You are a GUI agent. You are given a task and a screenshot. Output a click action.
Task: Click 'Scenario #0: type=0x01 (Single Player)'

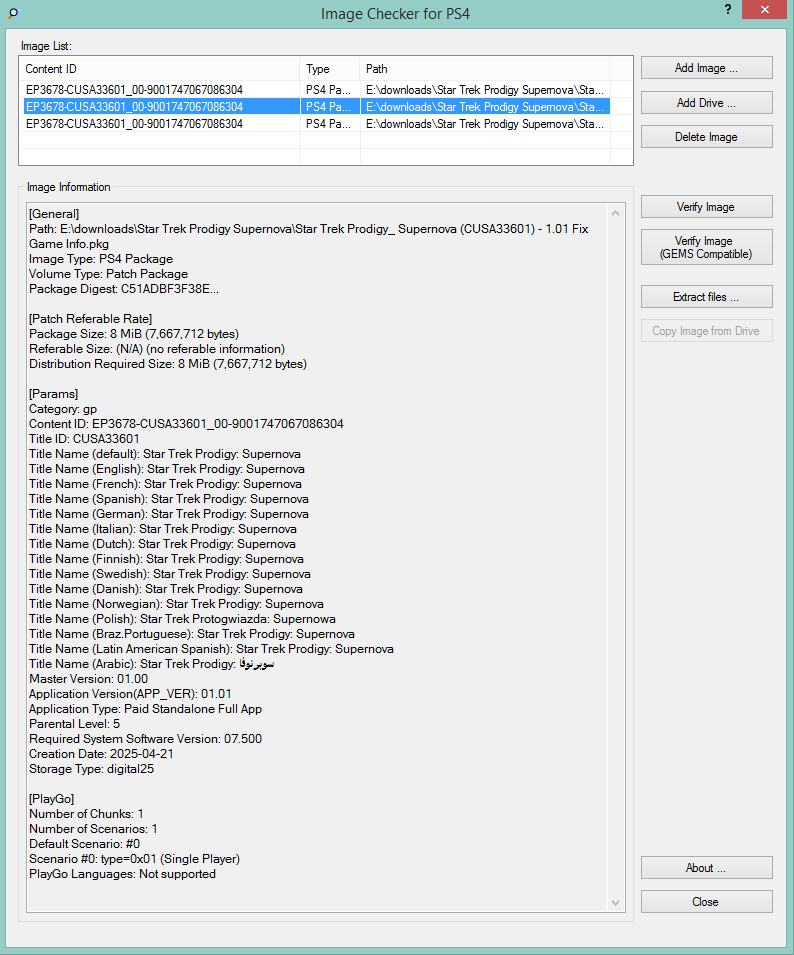click(135, 859)
